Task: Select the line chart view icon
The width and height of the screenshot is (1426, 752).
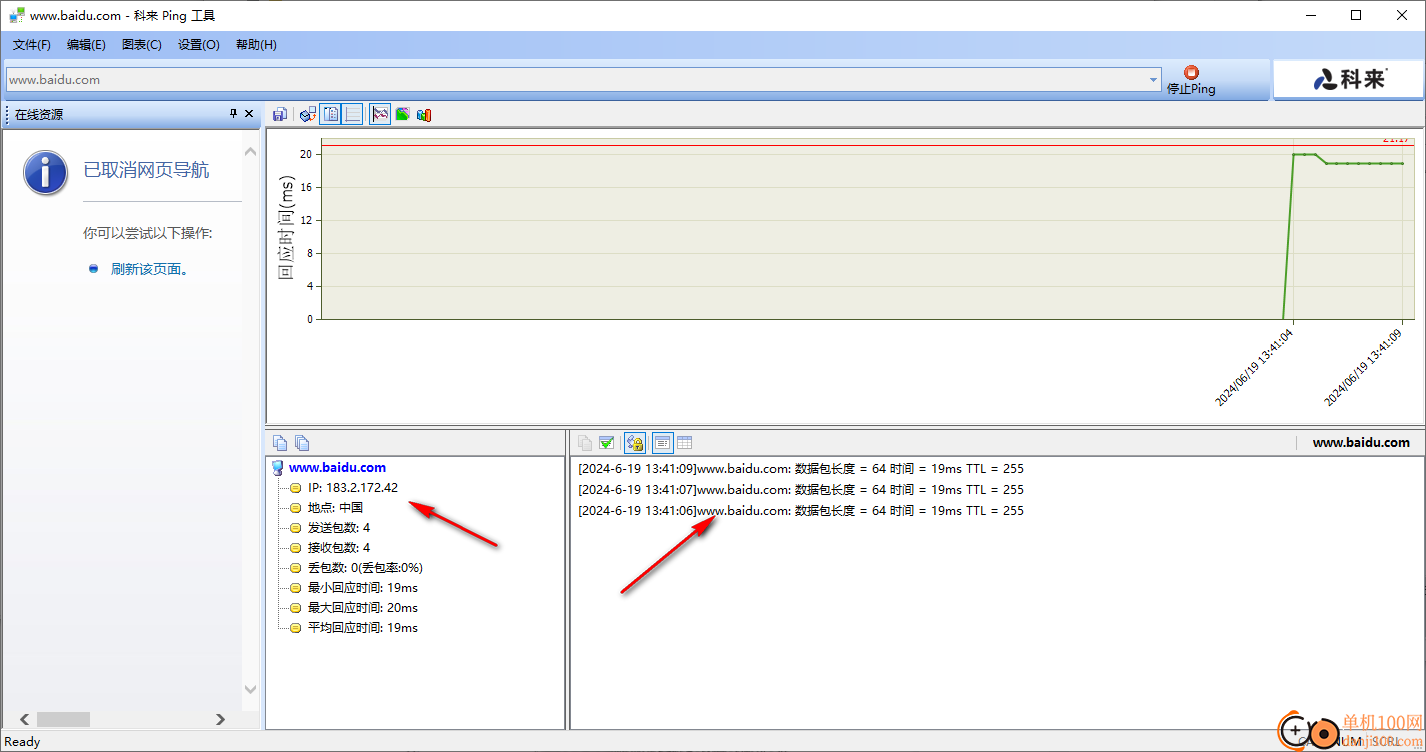Action: 380,115
